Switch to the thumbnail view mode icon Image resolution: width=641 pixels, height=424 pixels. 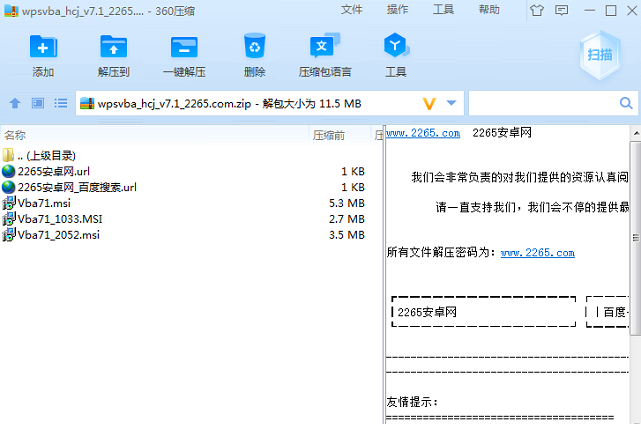click(x=38, y=103)
